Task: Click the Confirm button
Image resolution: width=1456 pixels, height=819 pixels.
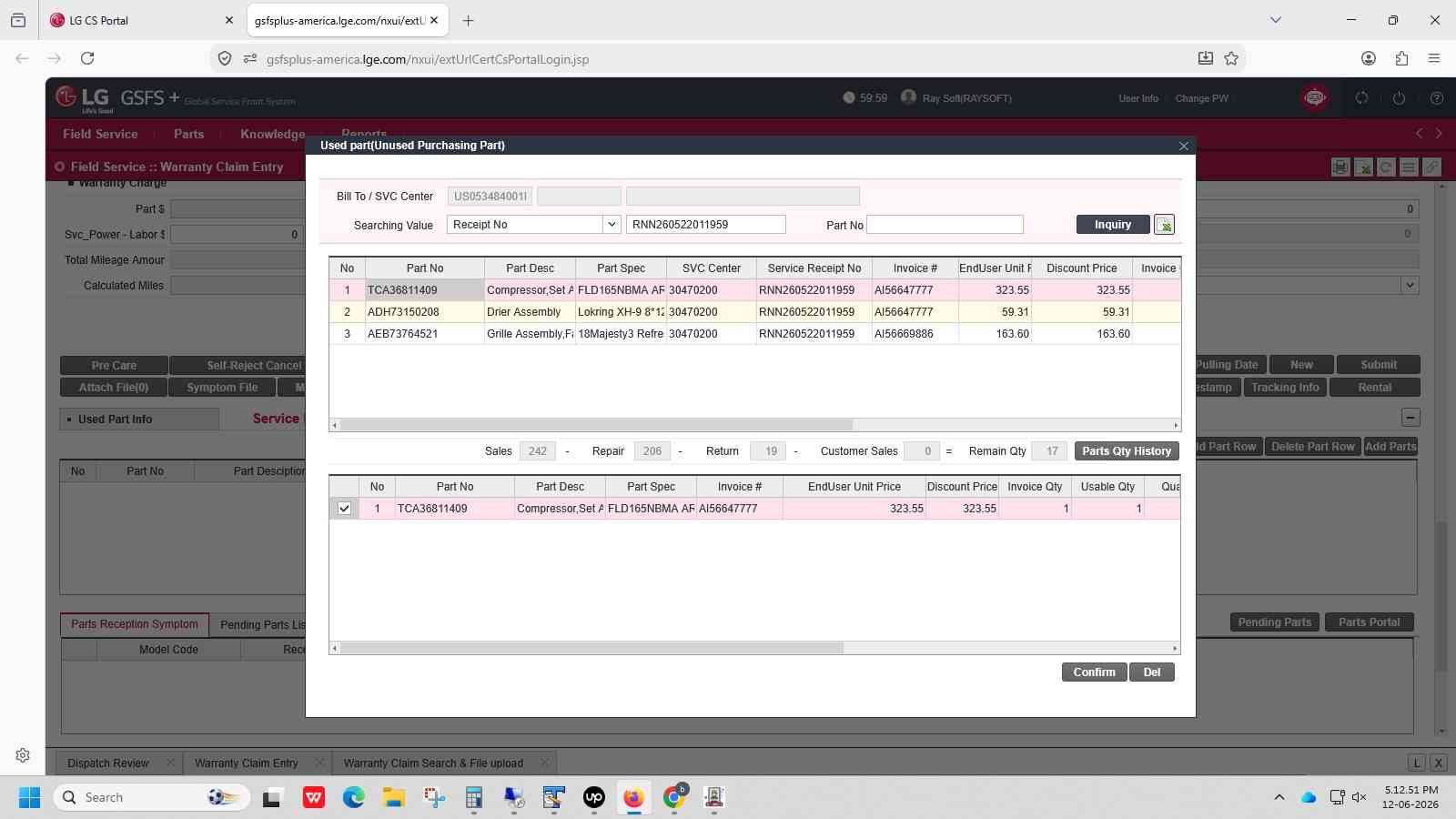Action: 1094,672
